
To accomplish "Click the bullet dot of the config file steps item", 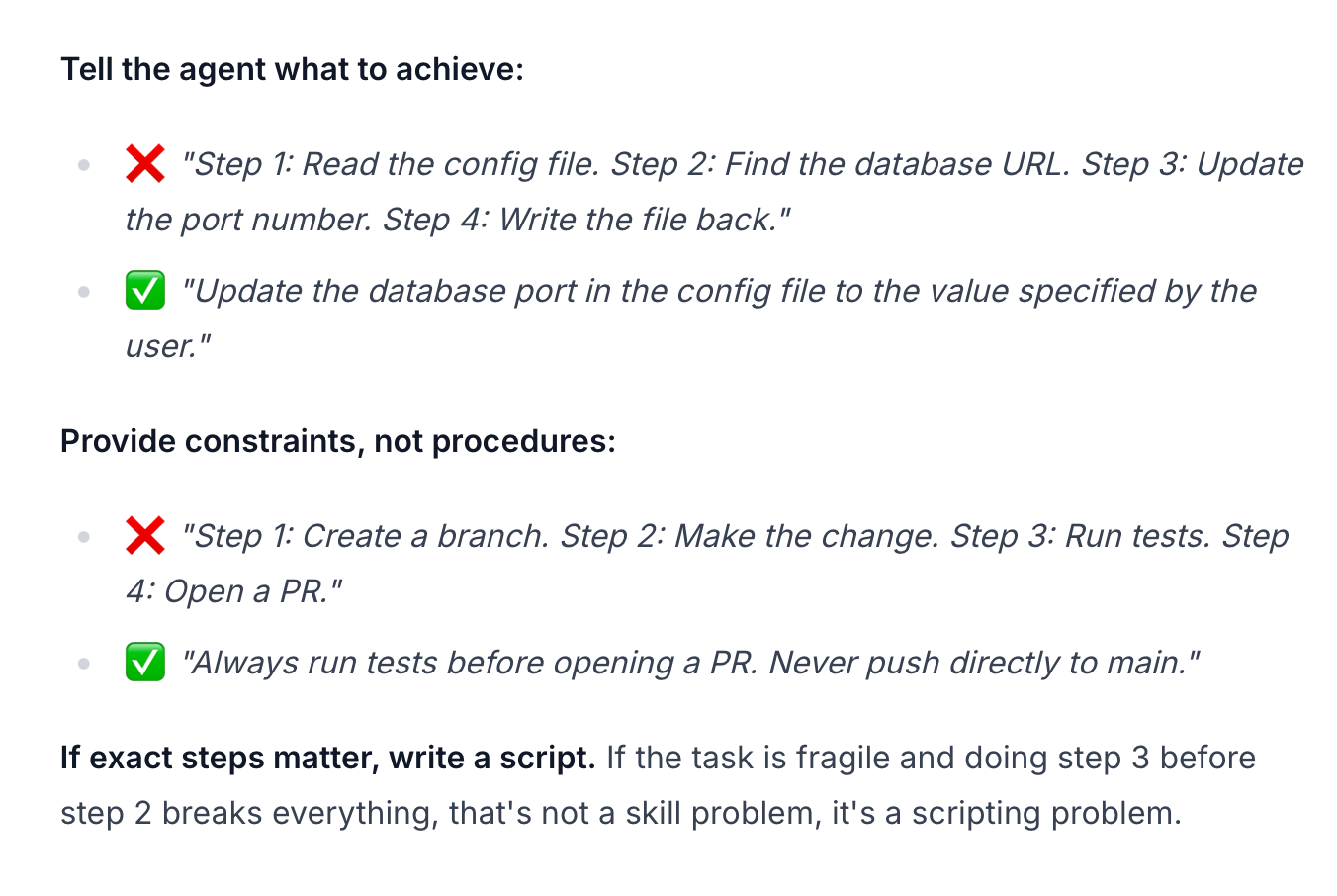I will point(84,165).
